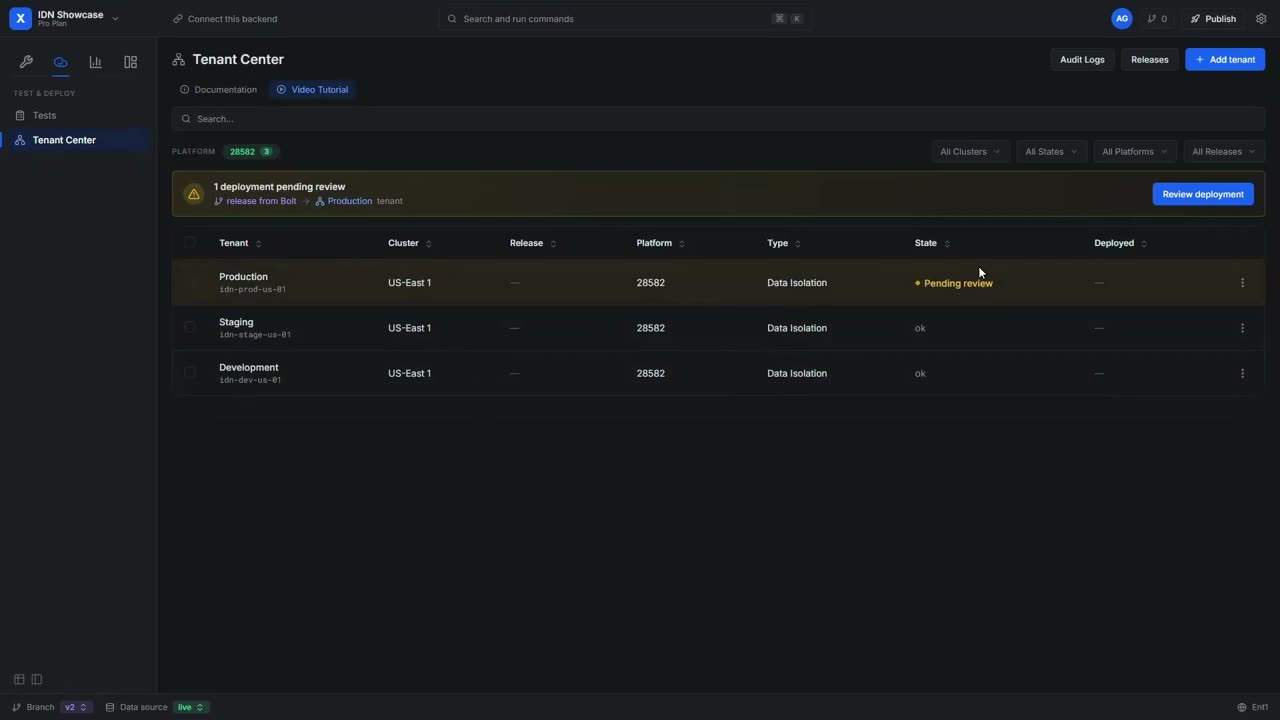Open the Search and run commands bar
The image size is (1280, 720).
click(625, 19)
